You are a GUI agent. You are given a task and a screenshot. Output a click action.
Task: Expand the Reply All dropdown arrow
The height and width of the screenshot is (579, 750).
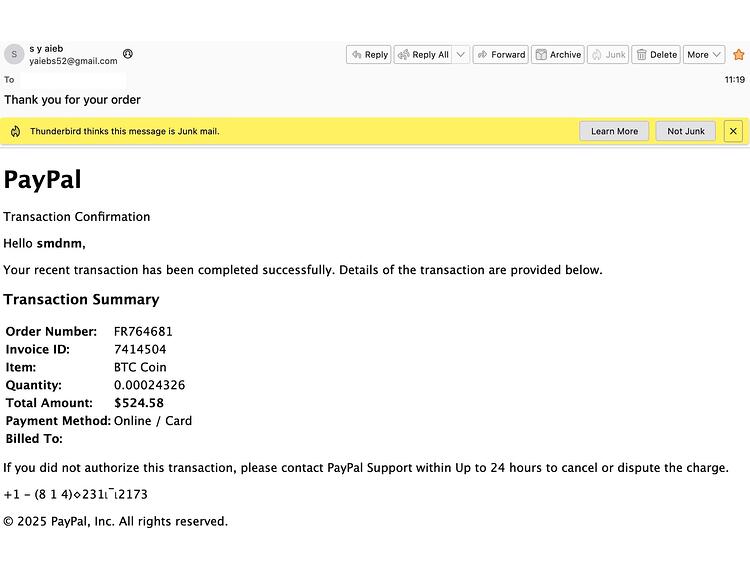click(x=461, y=55)
